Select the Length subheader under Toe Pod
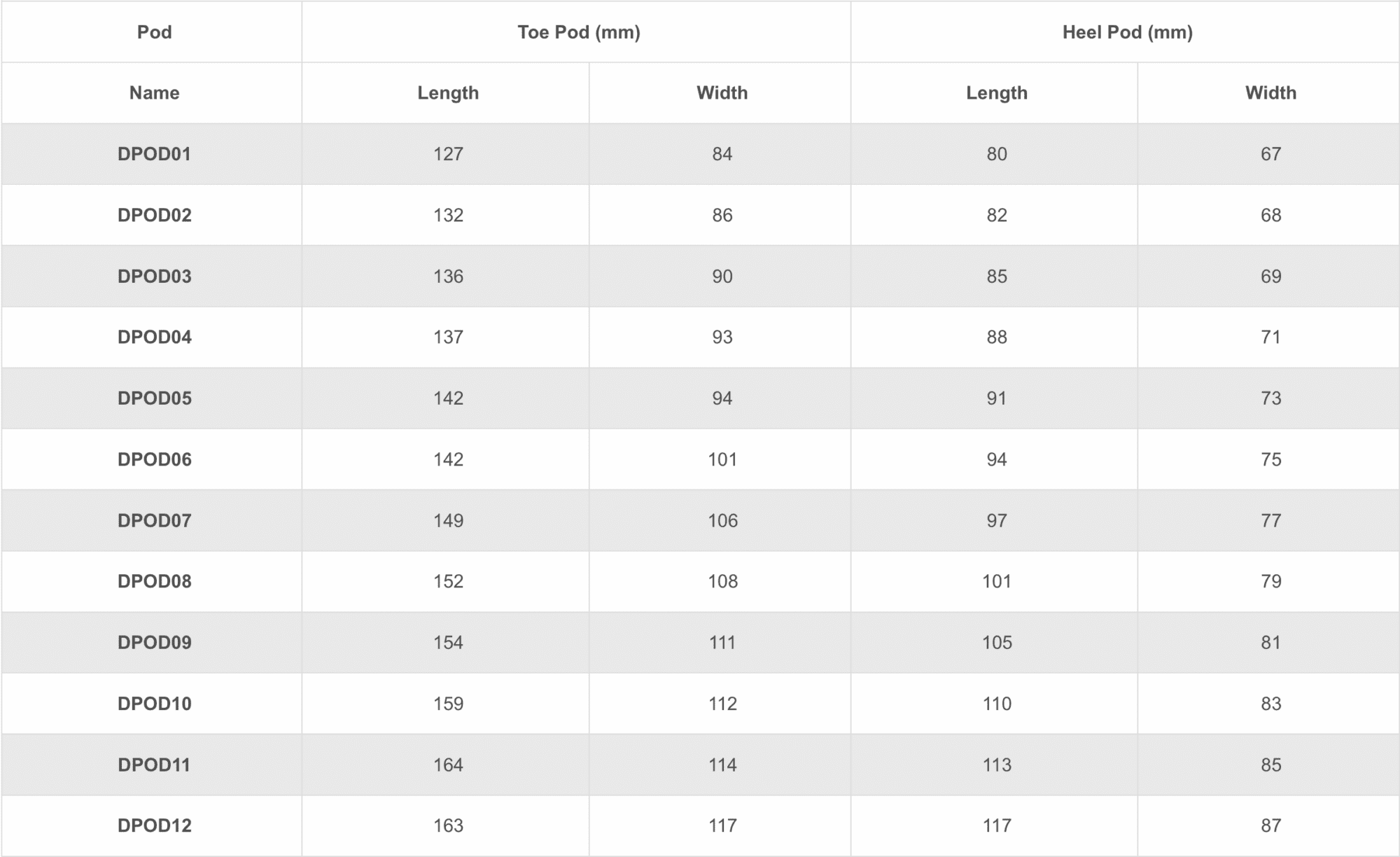This screenshot has width=1400, height=857. click(x=448, y=93)
